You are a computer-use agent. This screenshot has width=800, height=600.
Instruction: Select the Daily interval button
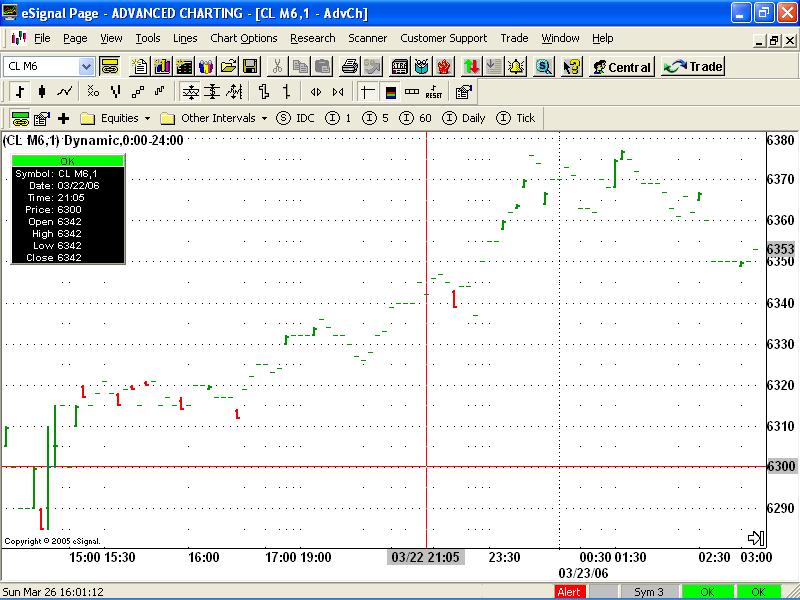pyautogui.click(x=464, y=118)
